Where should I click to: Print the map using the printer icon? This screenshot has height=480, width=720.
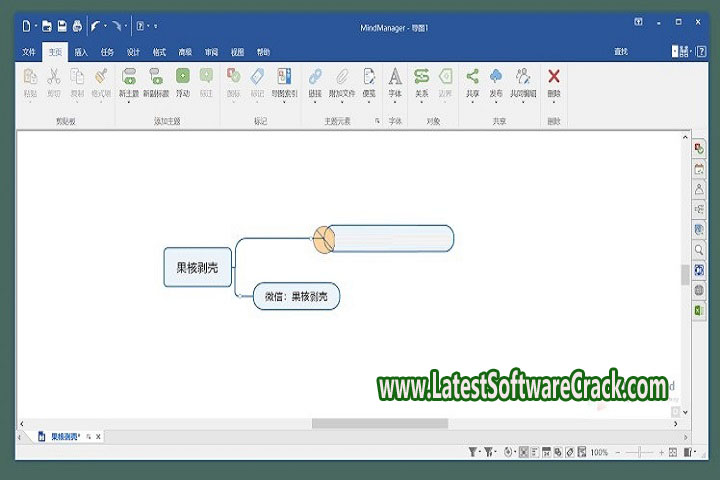coord(77,26)
